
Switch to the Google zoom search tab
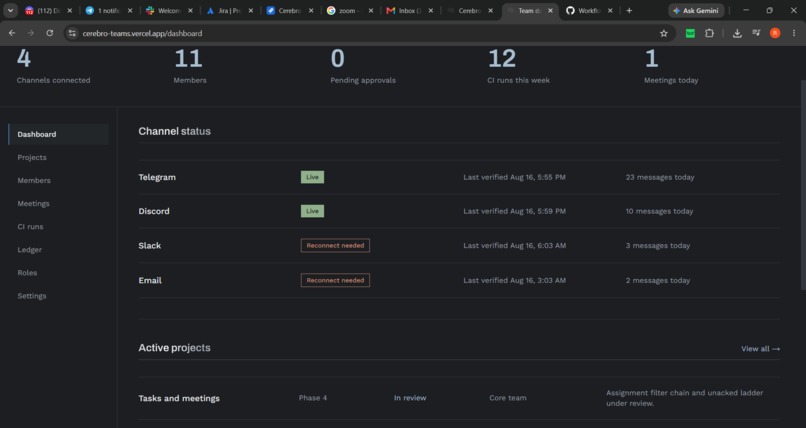click(x=349, y=10)
